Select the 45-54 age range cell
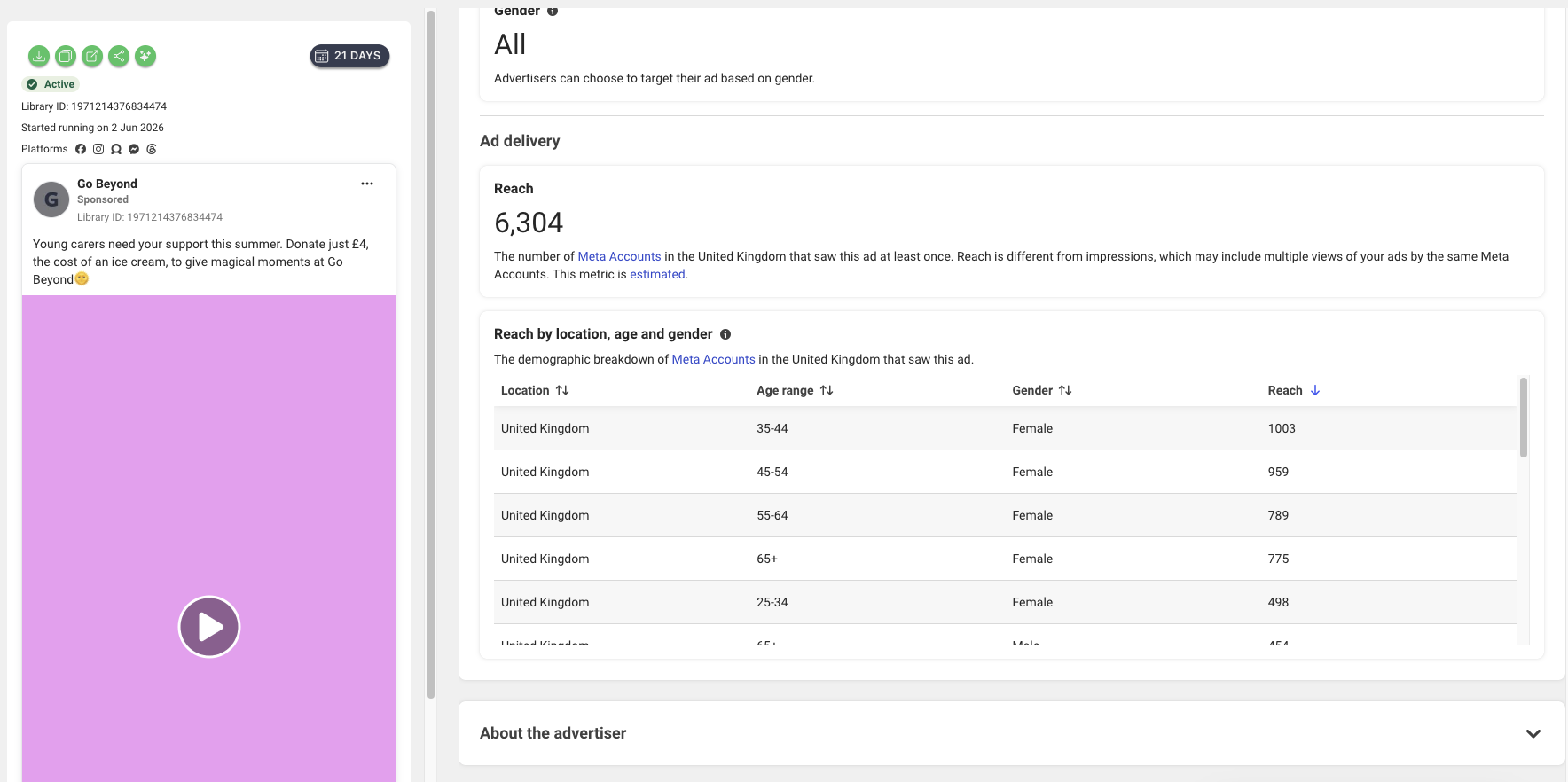This screenshot has width=1568, height=782. point(772,472)
